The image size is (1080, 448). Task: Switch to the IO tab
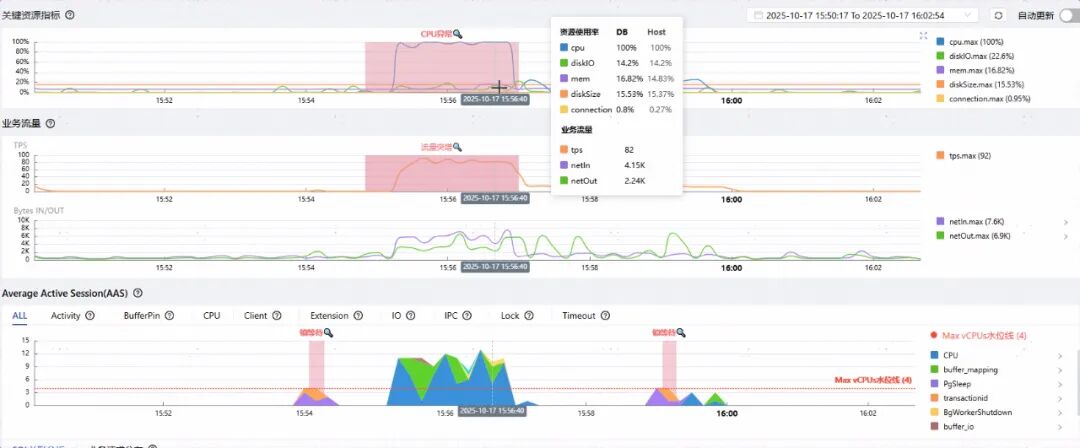tap(396, 316)
